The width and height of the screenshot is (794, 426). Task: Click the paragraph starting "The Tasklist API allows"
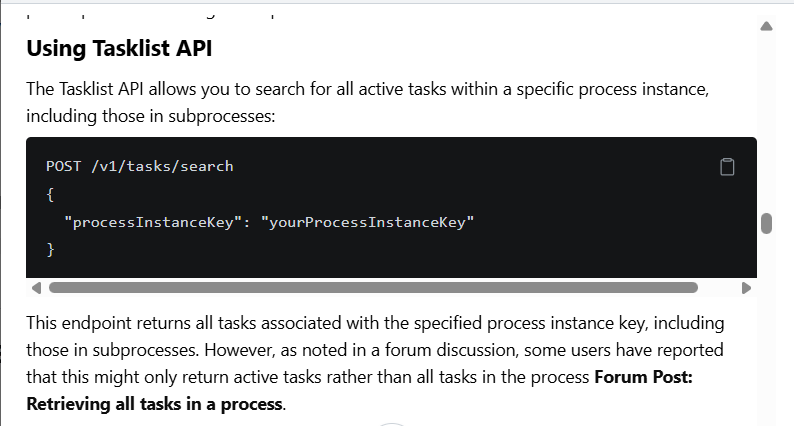[368, 102]
